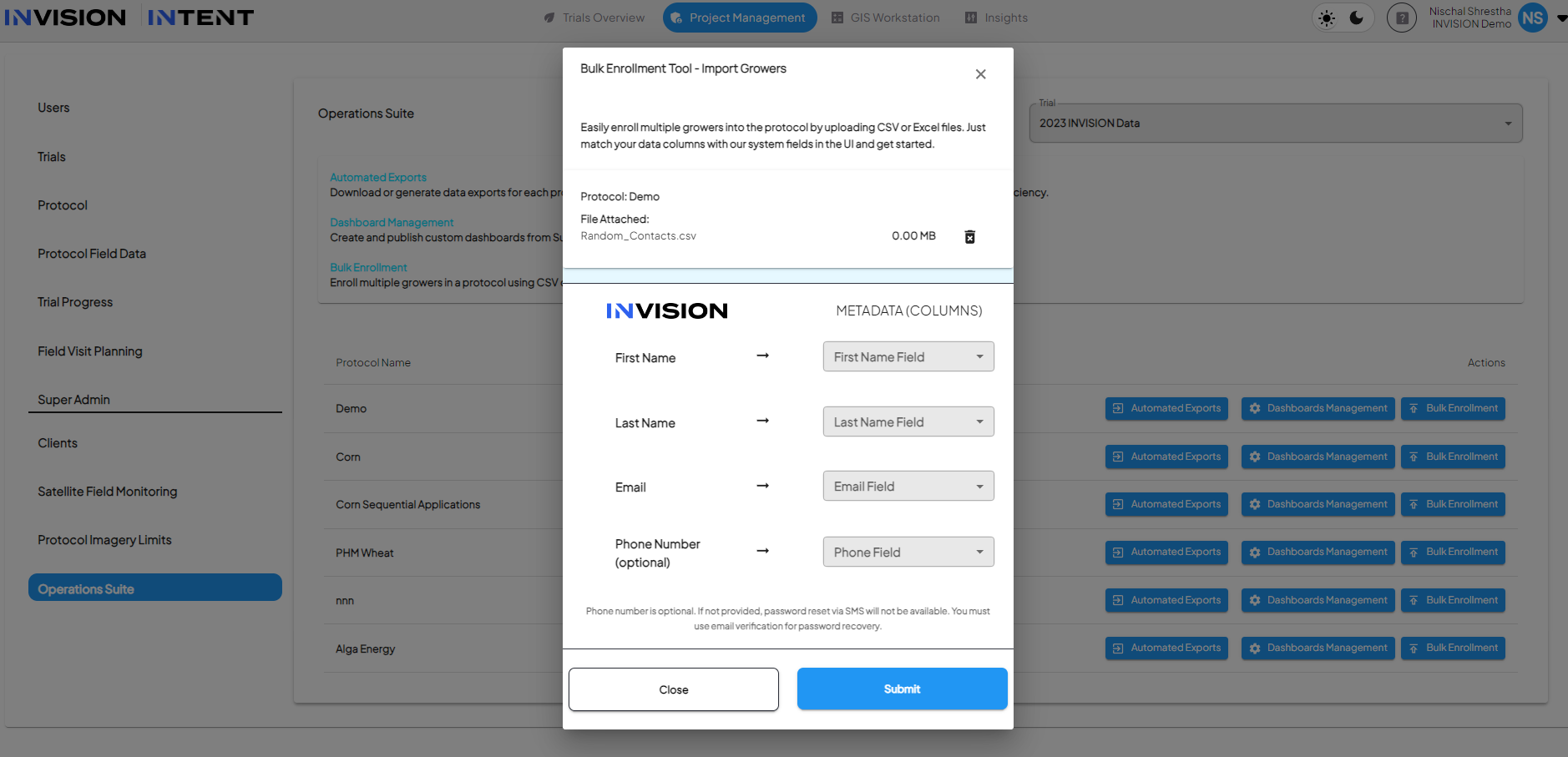This screenshot has height=757, width=1568.
Task: Open Insights tab
Action: click(997, 18)
